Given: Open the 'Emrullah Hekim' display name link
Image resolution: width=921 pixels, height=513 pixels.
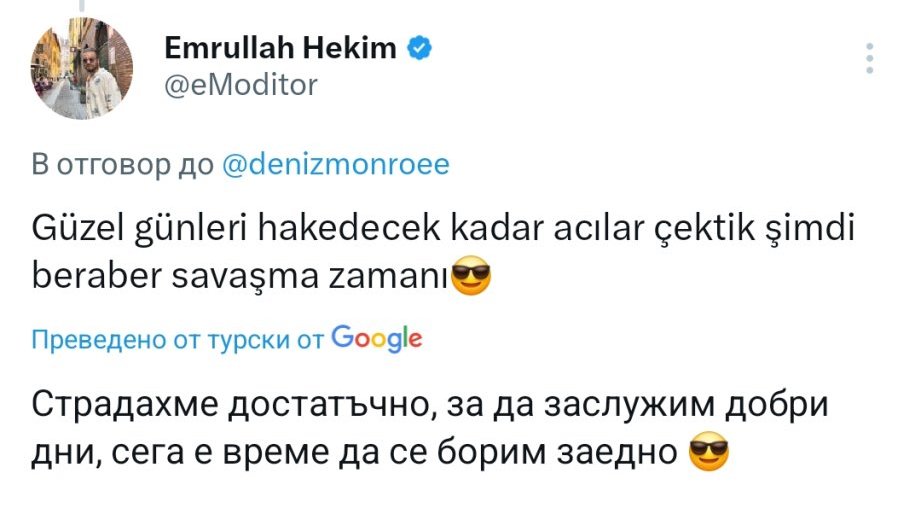Looking at the screenshot, I should [279, 48].
